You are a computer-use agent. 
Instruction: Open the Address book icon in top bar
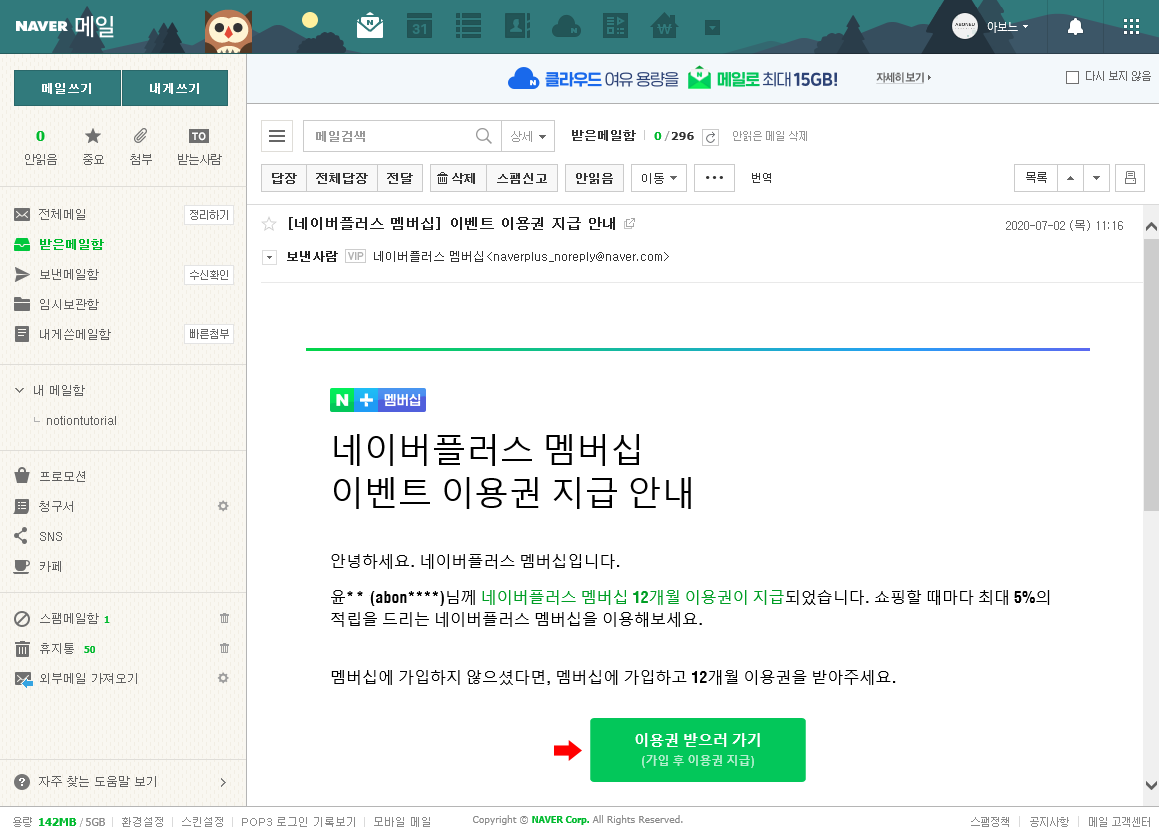click(517, 27)
